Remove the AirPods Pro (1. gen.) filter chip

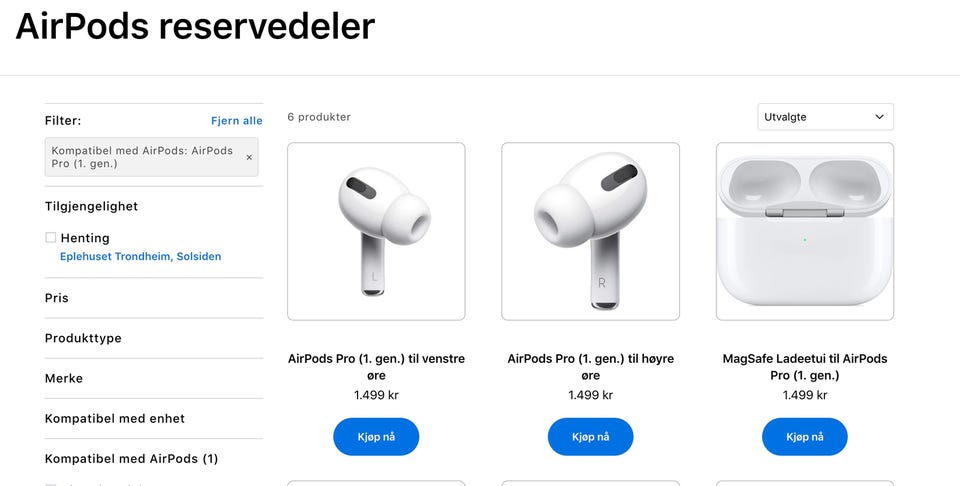coord(249,157)
